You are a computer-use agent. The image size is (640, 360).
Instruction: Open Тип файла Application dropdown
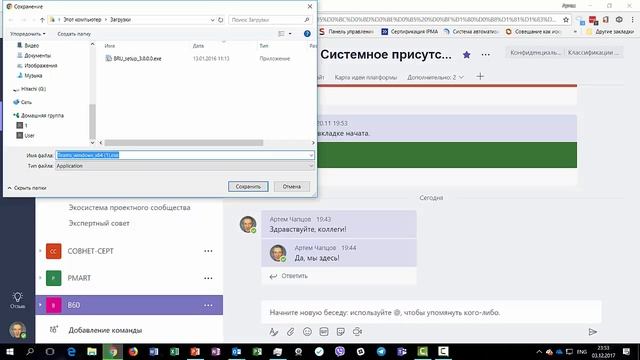[x=185, y=166]
